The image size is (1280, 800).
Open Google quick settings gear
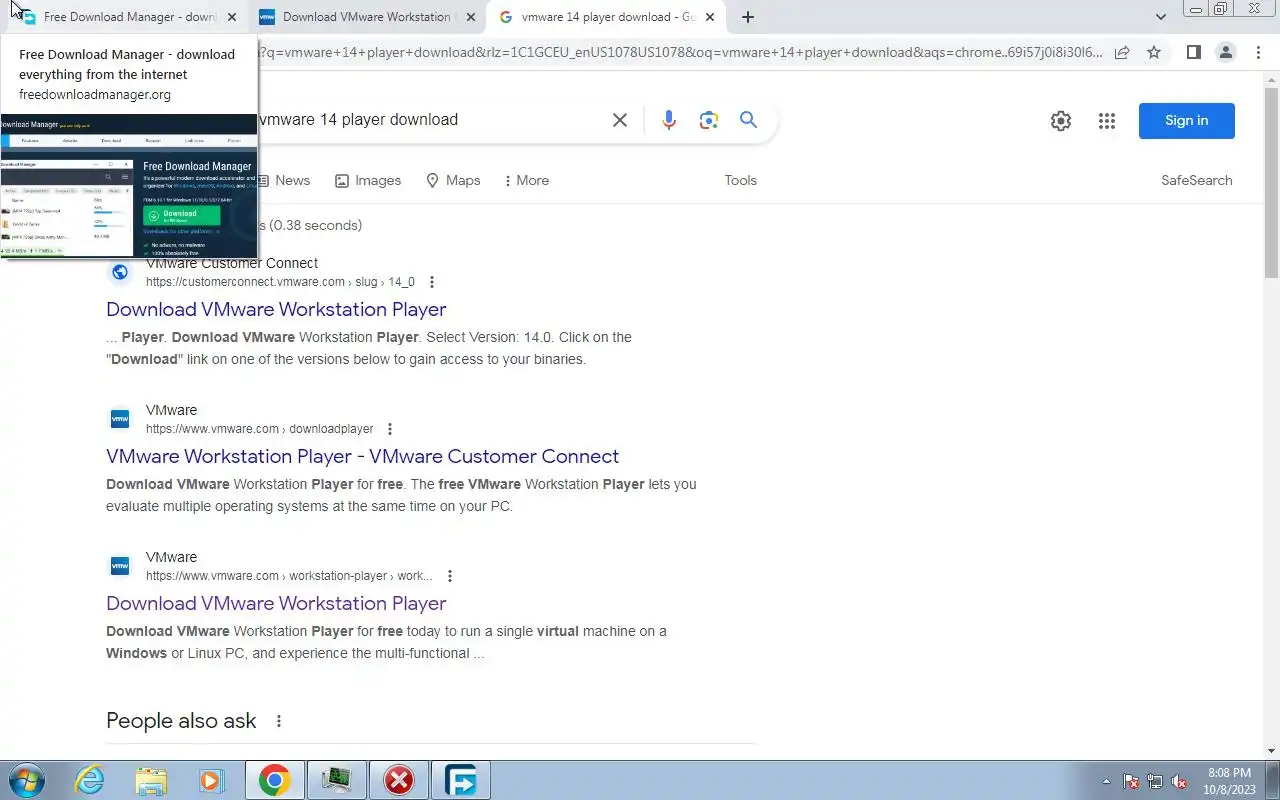click(1061, 121)
